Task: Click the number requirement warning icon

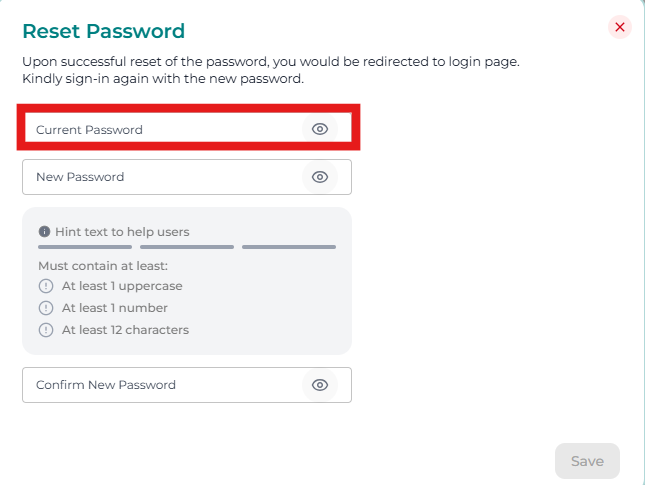Action: pyautogui.click(x=44, y=308)
